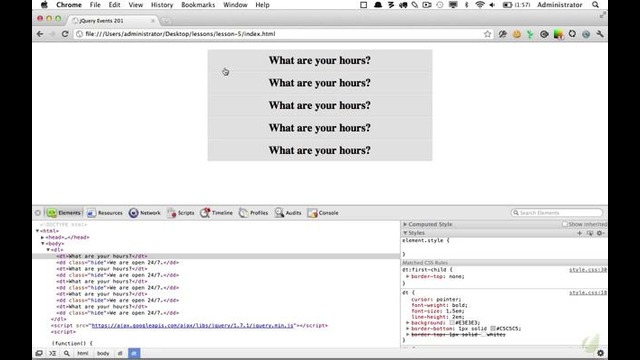The image size is (640, 360).
Task: Reload the page in Chrome
Action: [65, 34]
